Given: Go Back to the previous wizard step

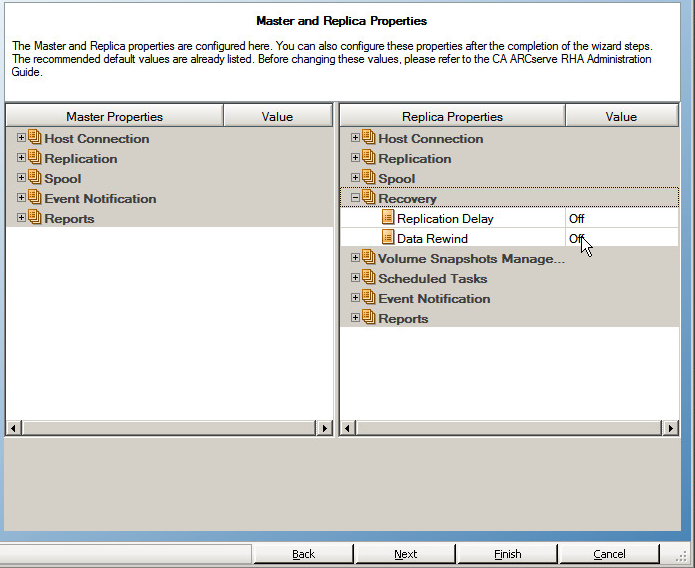Looking at the screenshot, I should coord(303,554).
